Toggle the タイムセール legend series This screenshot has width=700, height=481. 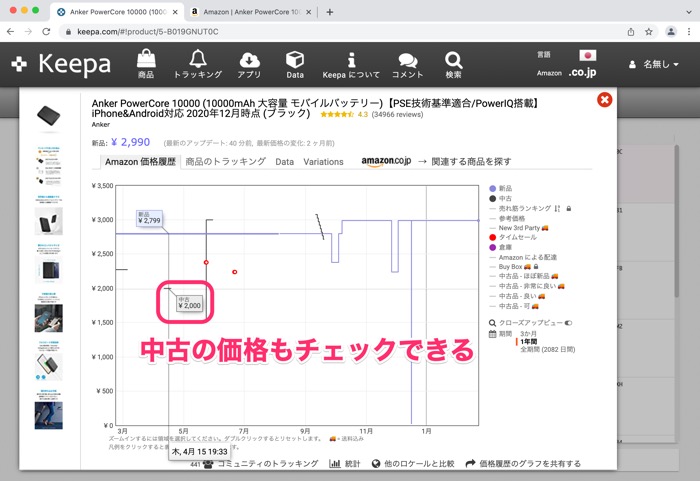tap(513, 237)
